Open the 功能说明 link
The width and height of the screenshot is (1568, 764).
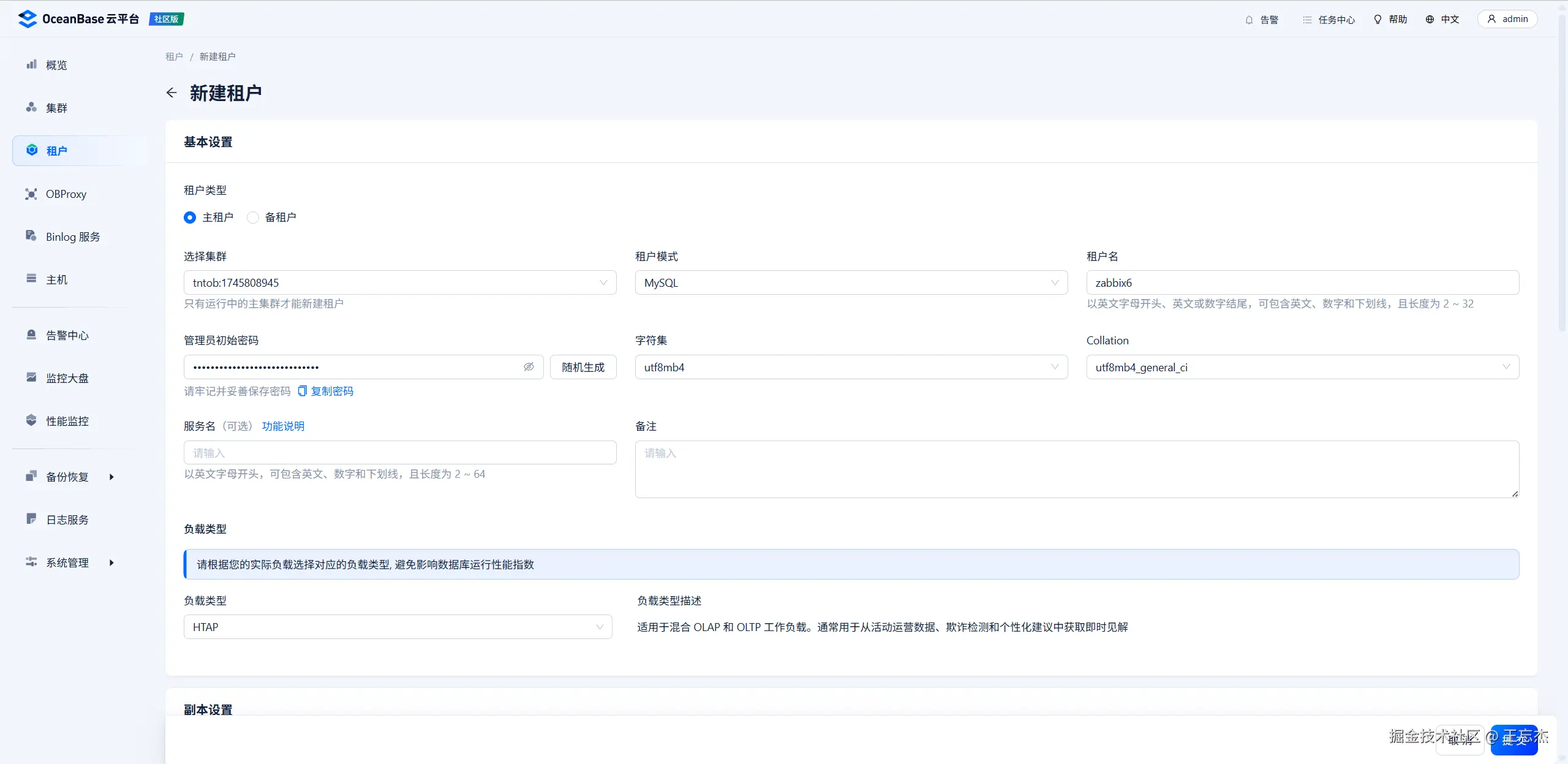[x=283, y=426]
